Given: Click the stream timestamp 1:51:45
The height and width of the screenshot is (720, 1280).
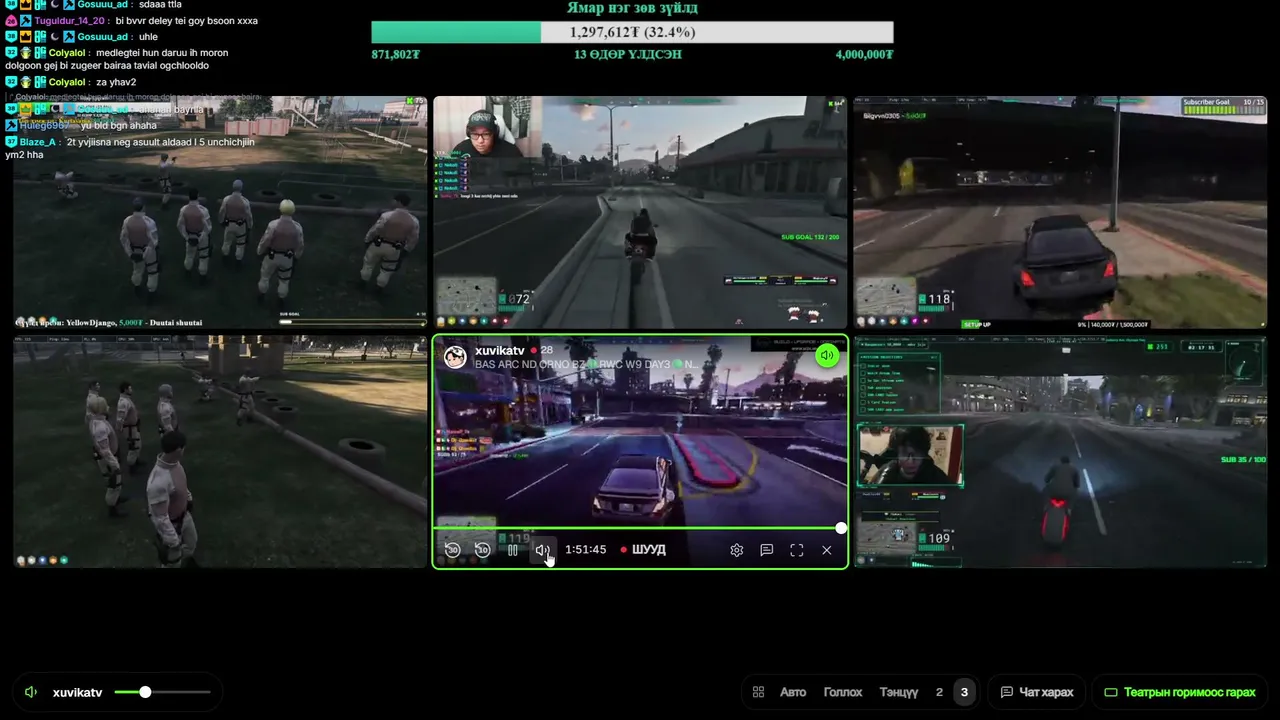Looking at the screenshot, I should (x=585, y=550).
